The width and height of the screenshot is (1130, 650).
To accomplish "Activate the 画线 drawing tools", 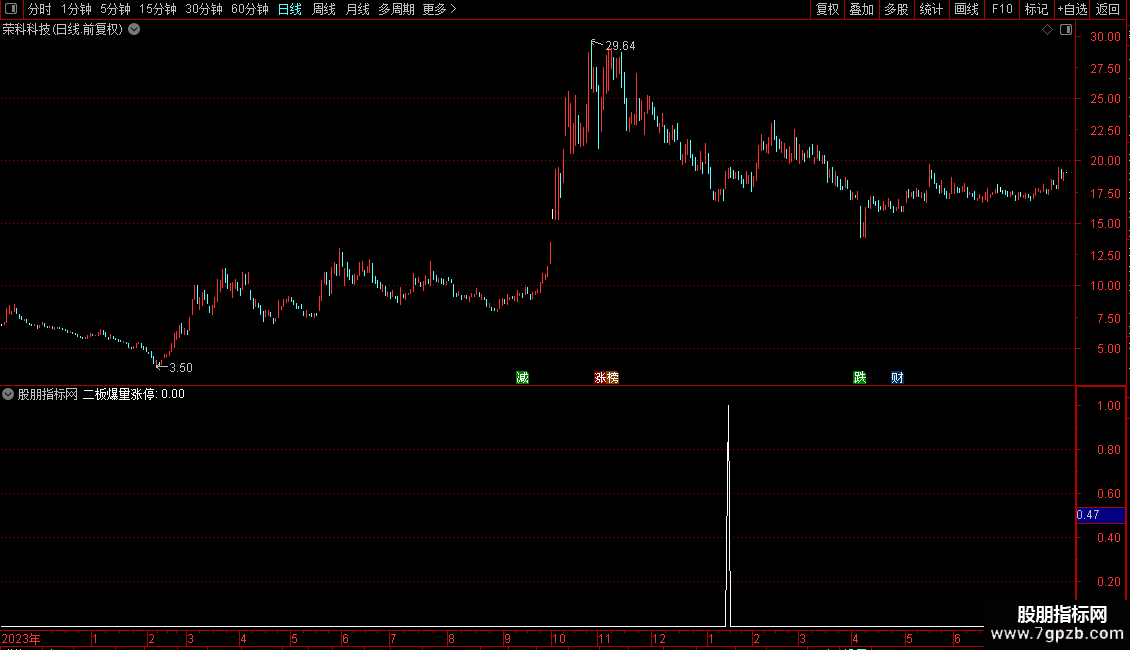I will click(x=966, y=9).
